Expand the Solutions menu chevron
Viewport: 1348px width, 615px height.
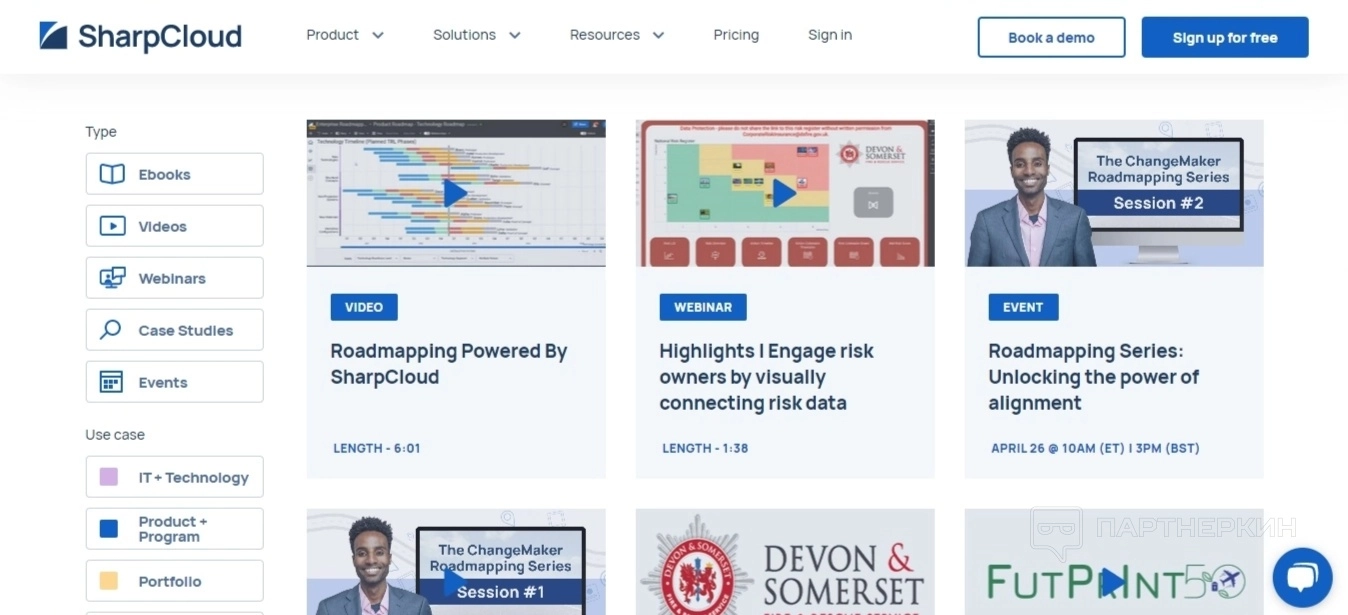point(515,36)
